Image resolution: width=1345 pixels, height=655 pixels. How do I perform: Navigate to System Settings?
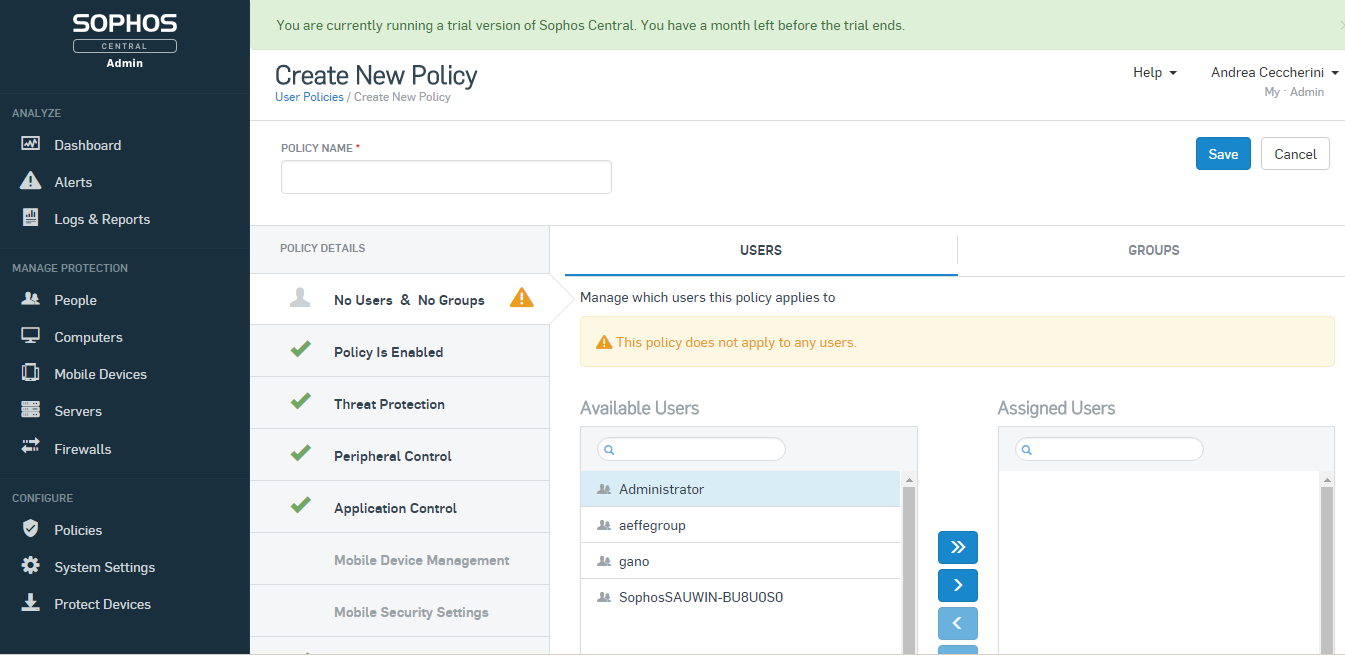pyautogui.click(x=104, y=567)
